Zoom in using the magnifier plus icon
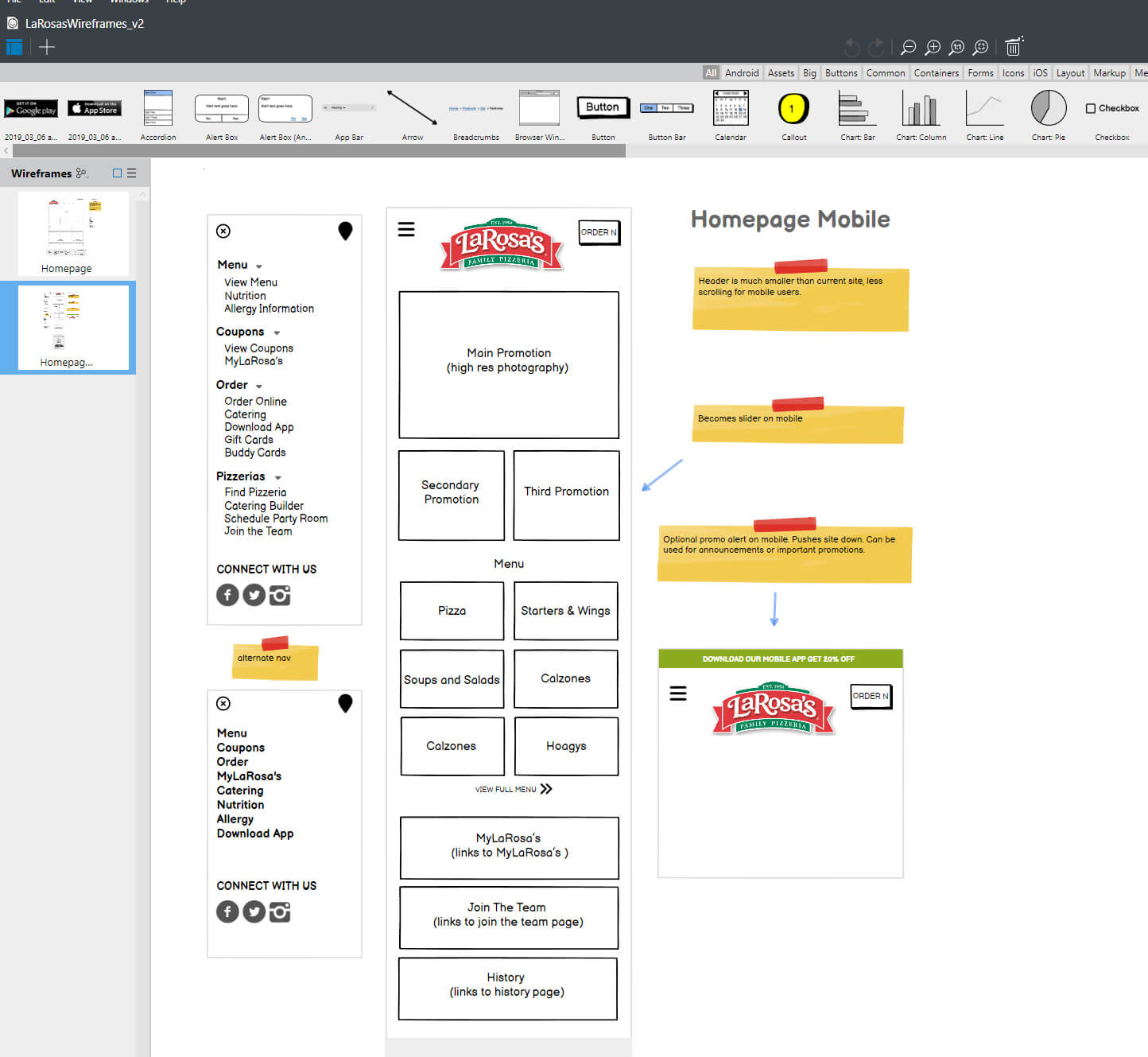Viewport: 1148px width, 1057px height. tap(932, 47)
